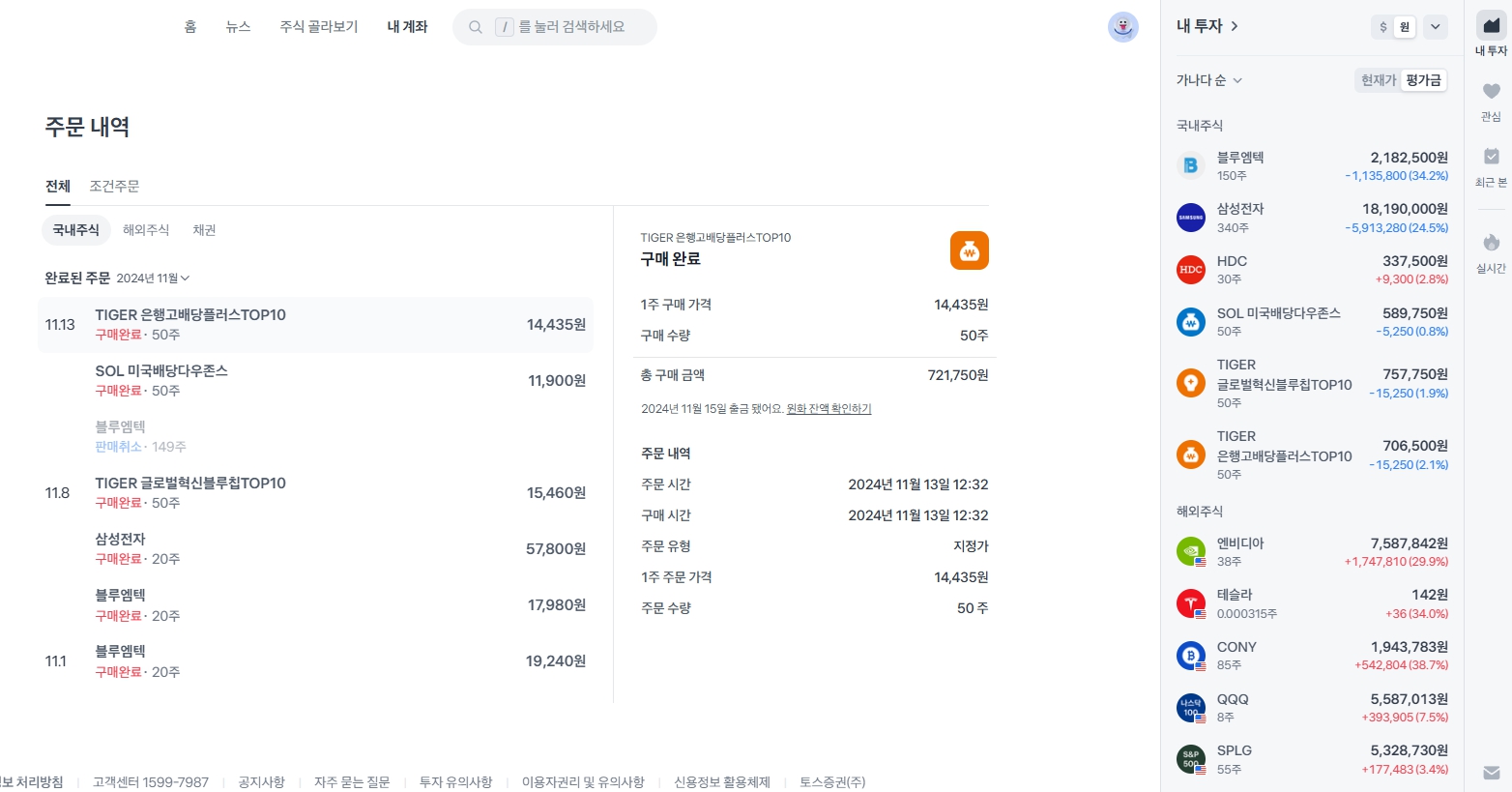Select the 블루엠텍 17,980원 order
Image resolution: width=1512 pixels, height=792 pixels.
(x=315, y=605)
